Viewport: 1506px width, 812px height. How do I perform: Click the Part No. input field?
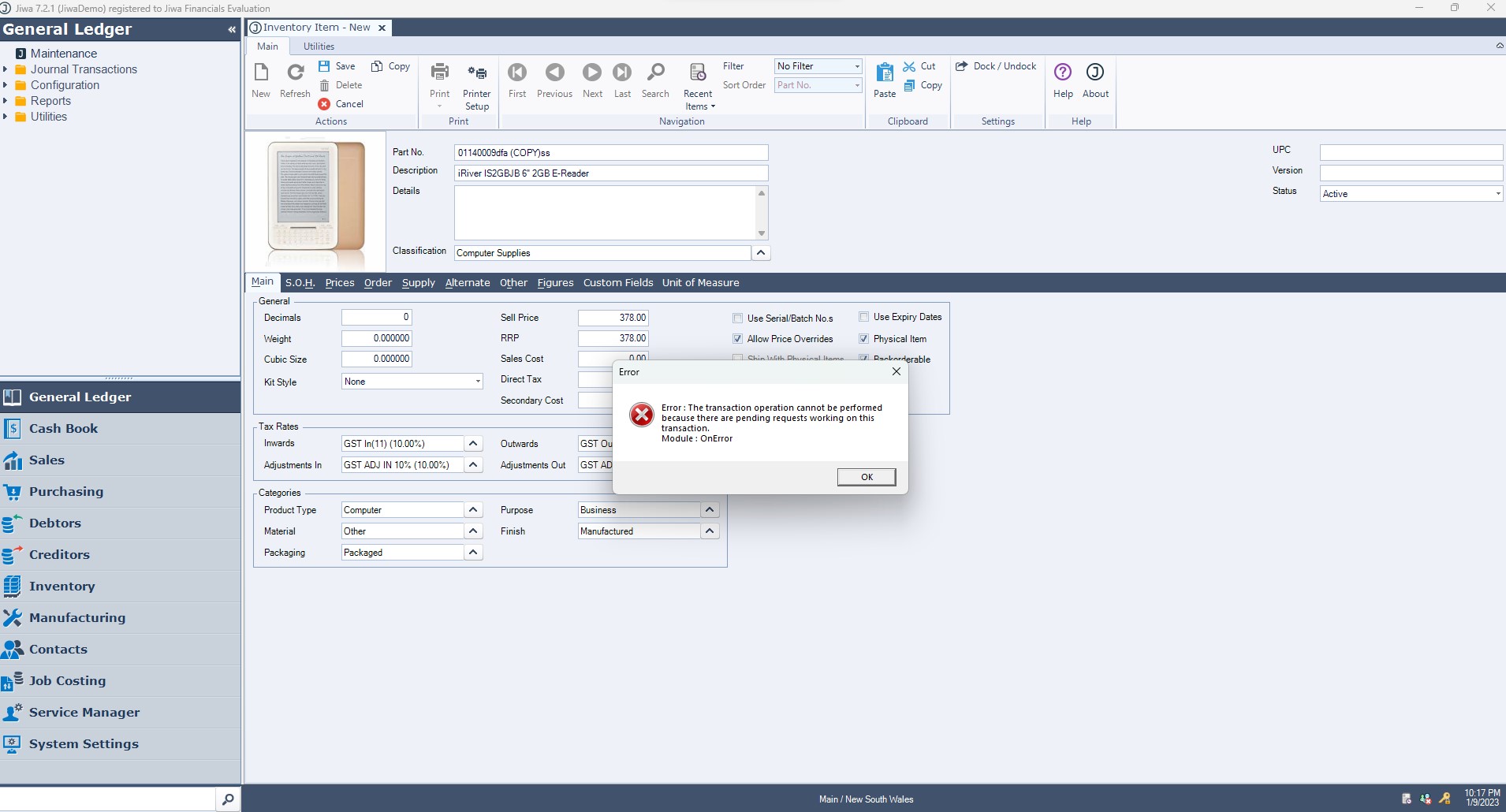[610, 153]
